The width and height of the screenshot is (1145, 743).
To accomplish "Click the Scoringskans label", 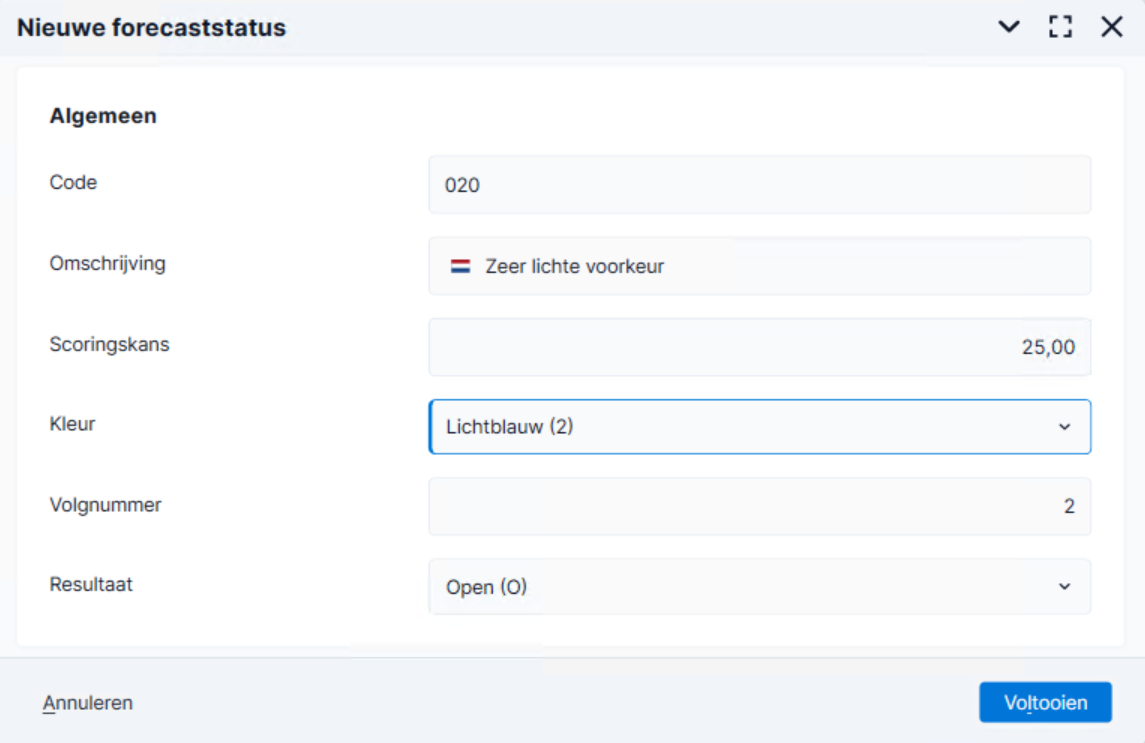I will [110, 344].
